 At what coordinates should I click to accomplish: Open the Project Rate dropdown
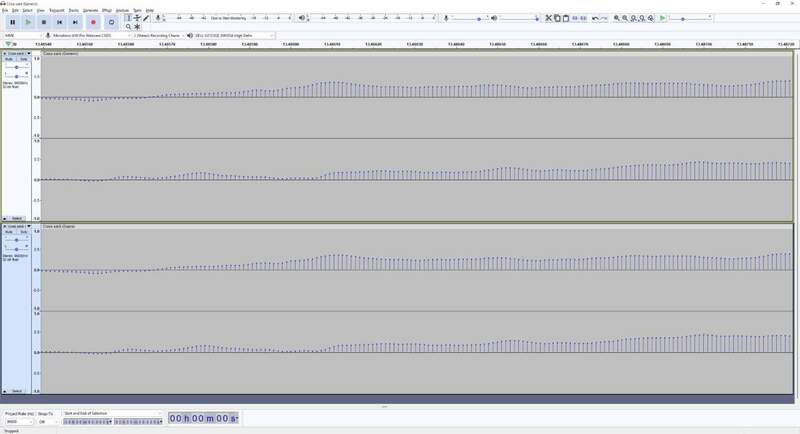19,422
